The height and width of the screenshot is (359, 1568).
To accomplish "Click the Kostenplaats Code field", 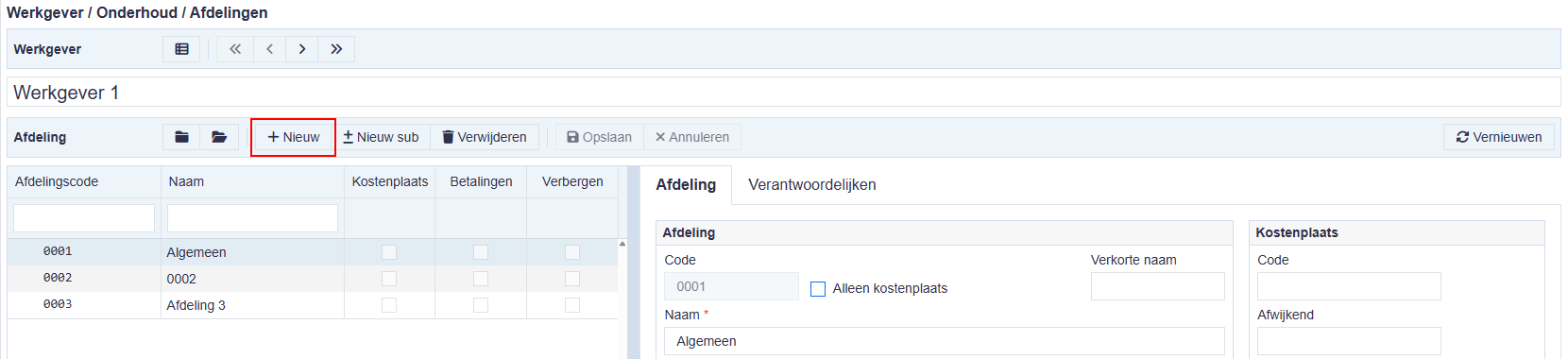I will (x=1349, y=286).
